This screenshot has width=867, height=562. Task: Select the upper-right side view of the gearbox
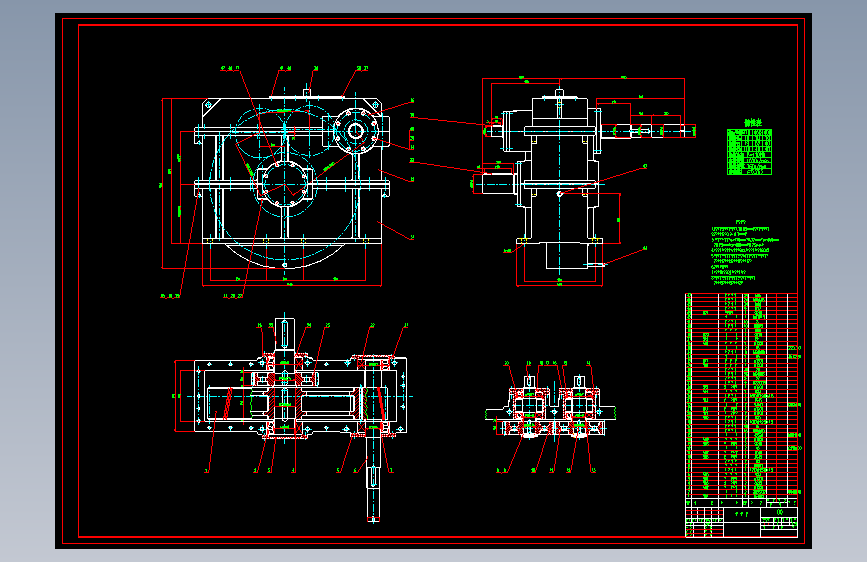pos(583,181)
